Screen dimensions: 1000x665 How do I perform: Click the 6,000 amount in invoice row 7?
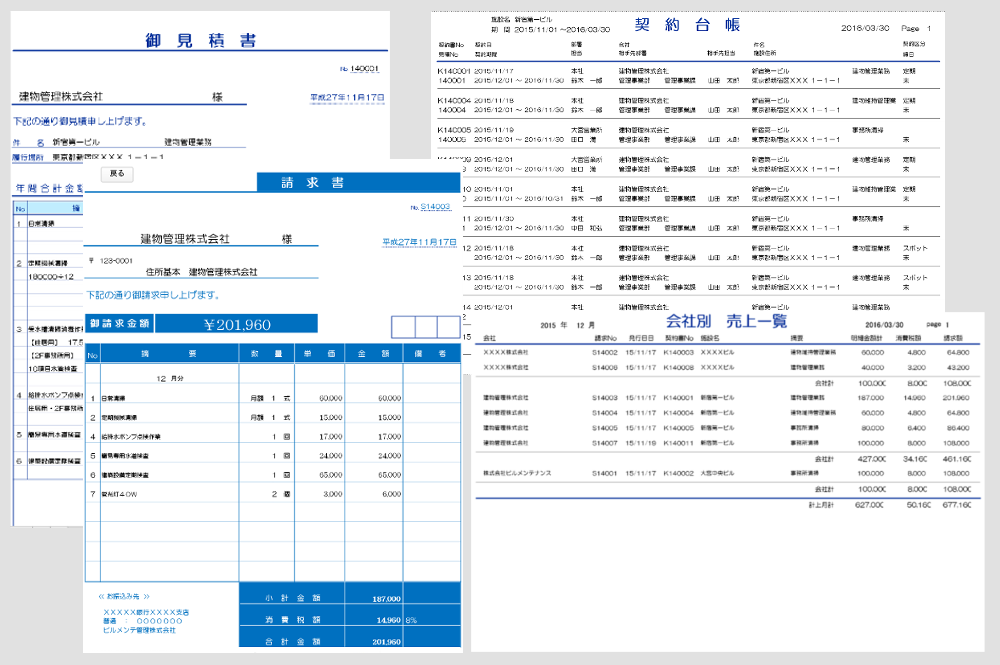[x=392, y=494]
